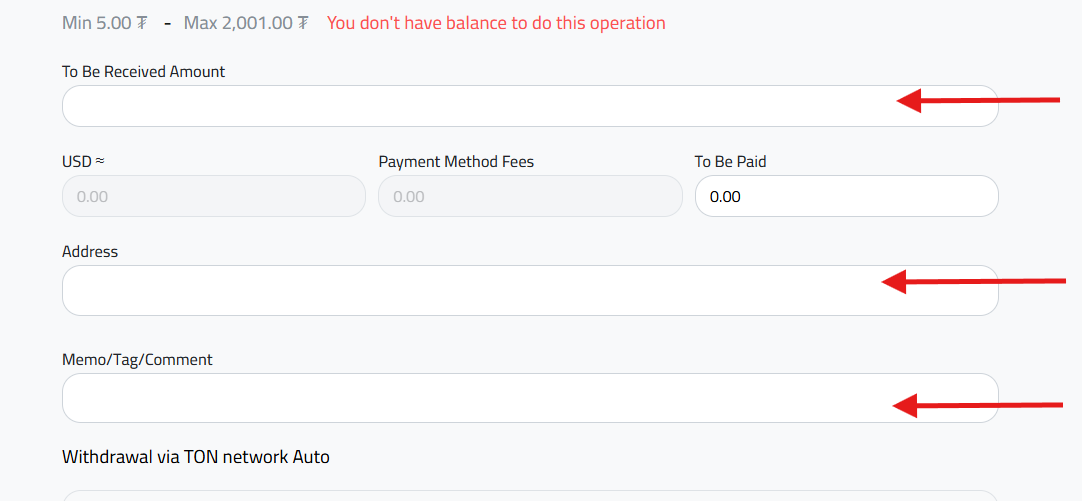The image size is (1082, 501).
Task: Click the "Max 2,001.00" limit text
Action: (246, 23)
